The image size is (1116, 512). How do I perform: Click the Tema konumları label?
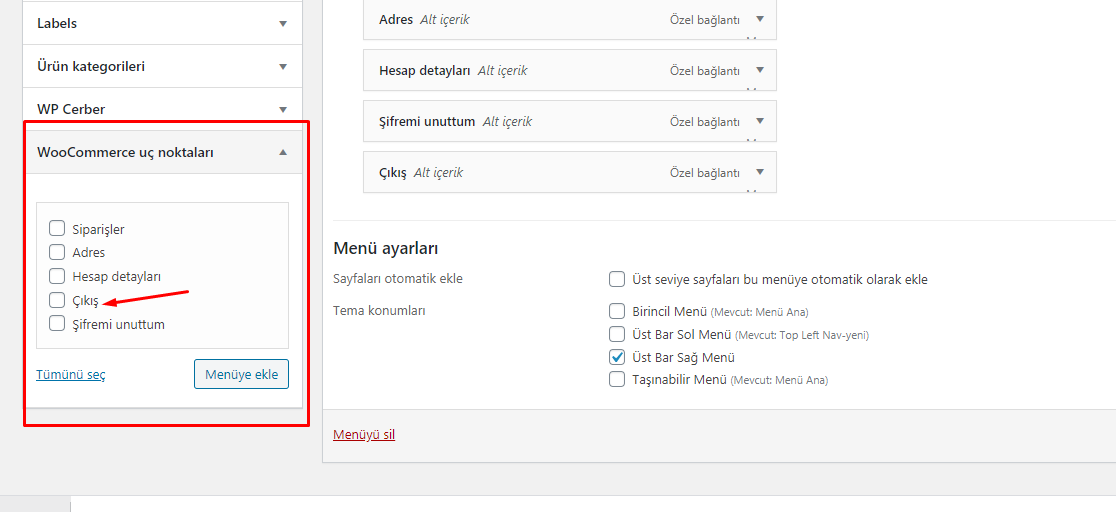coord(379,311)
